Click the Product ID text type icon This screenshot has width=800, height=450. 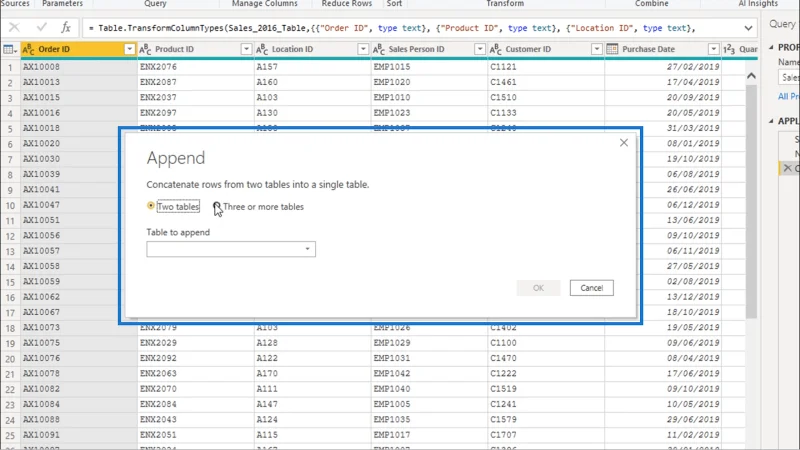[x=145, y=49]
